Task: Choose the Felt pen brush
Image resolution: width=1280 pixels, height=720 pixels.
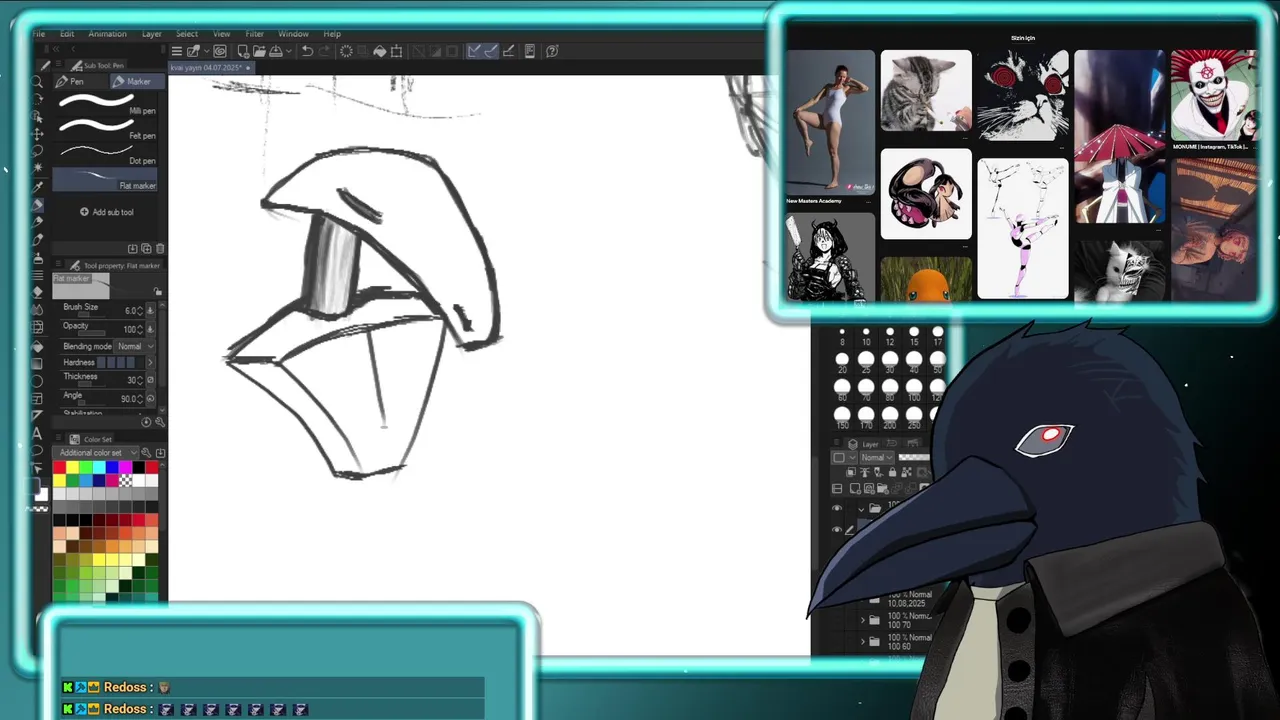Action: 106,128
